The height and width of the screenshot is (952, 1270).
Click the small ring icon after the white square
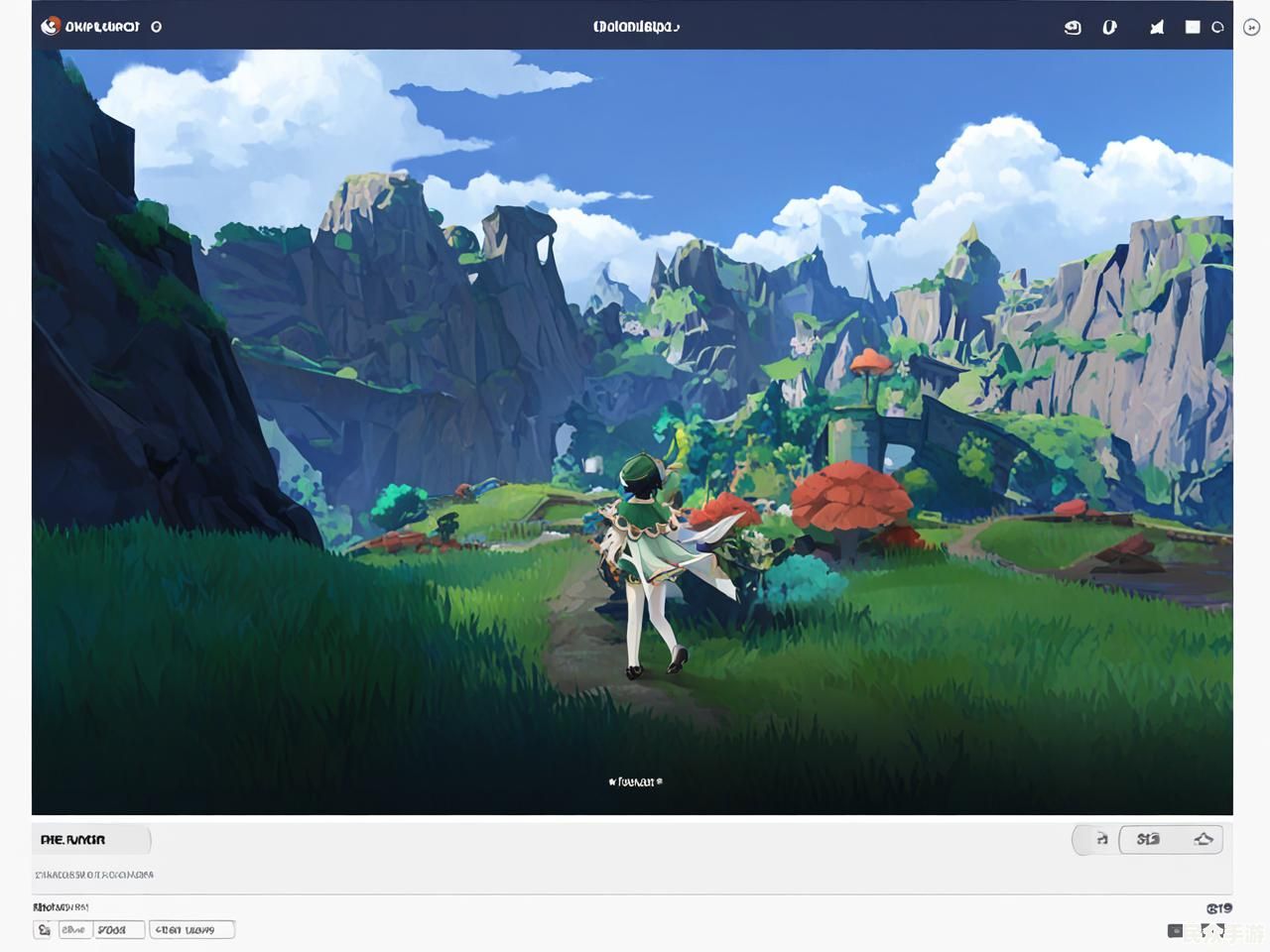1217,28
